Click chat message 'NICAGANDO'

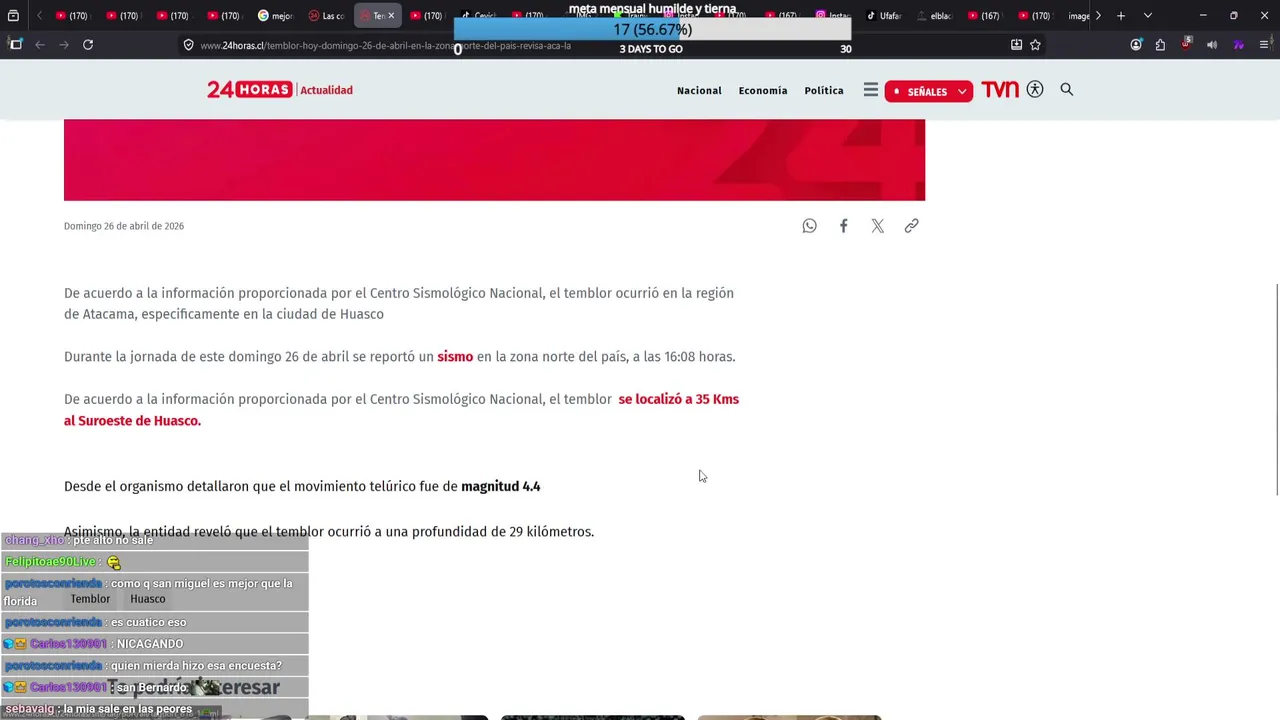pyautogui.click(x=150, y=644)
